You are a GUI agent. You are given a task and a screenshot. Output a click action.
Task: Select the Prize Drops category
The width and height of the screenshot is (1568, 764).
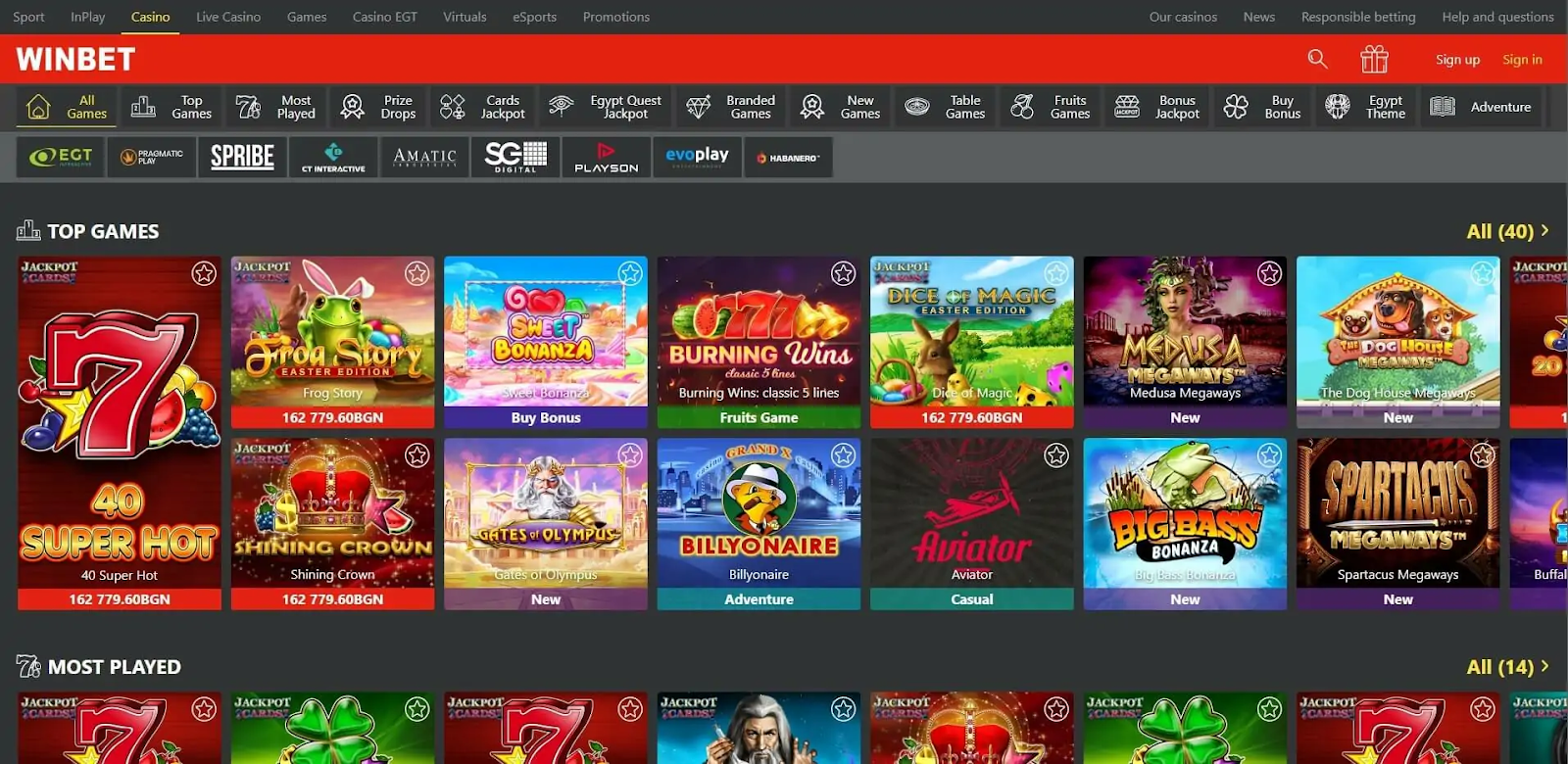point(378,107)
